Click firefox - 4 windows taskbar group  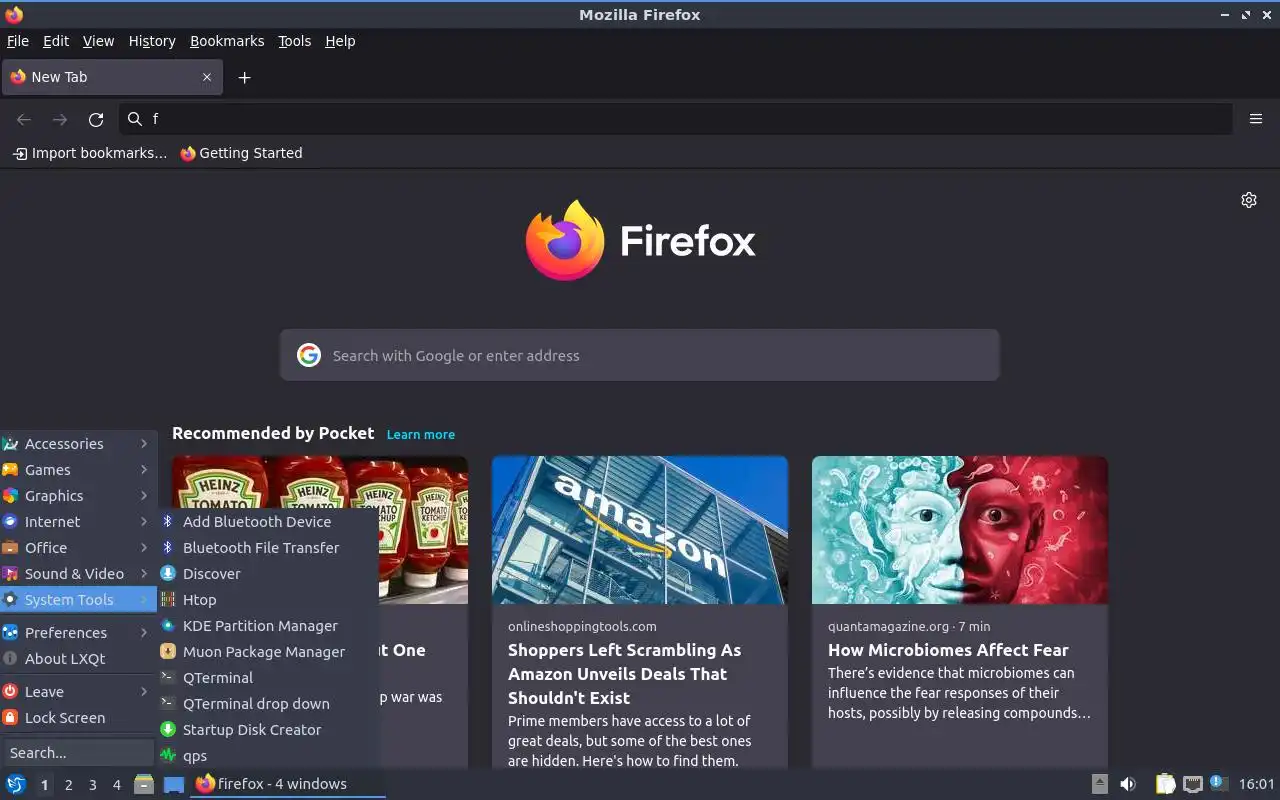click(288, 784)
